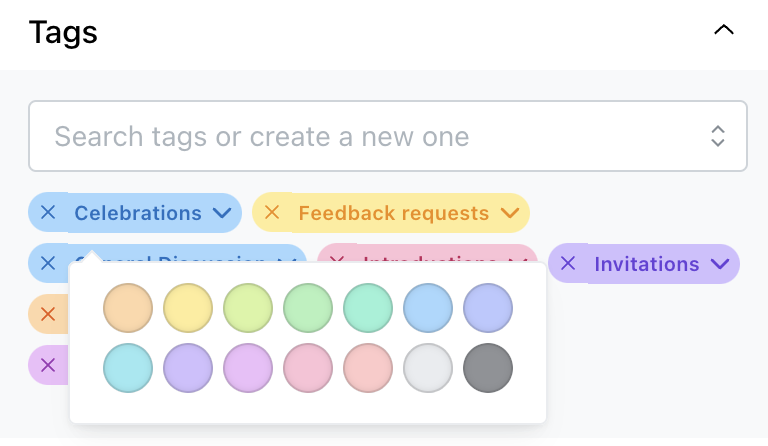Choose the light gray color swatch

pyautogui.click(x=428, y=368)
